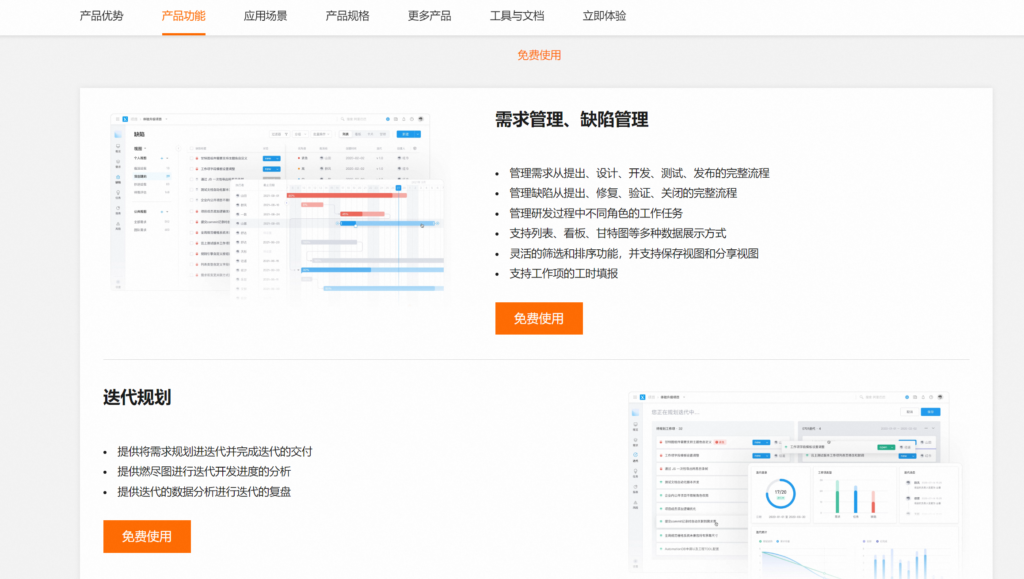
Task: Click the user avatar icon at the screenshot's top right
Action: click(x=418, y=119)
